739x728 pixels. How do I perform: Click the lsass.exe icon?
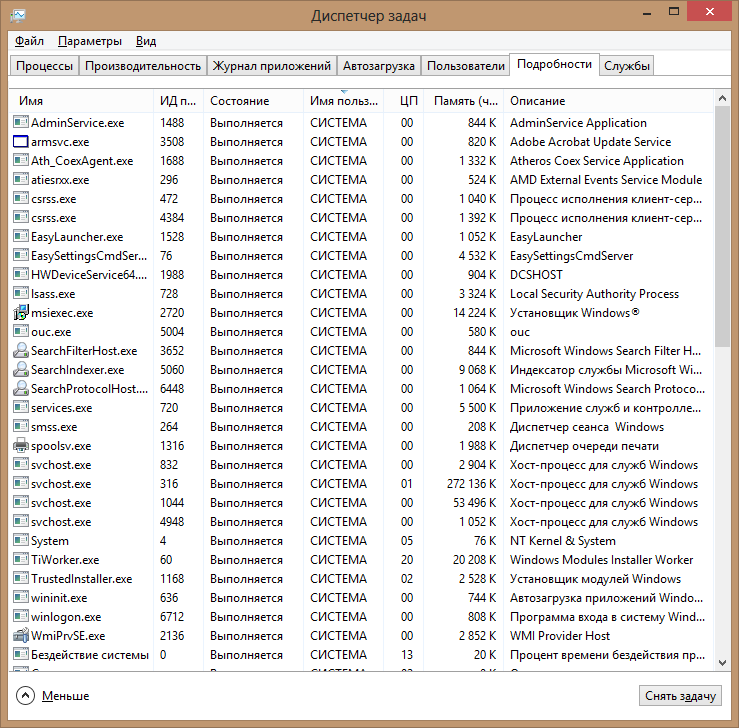tap(21, 293)
